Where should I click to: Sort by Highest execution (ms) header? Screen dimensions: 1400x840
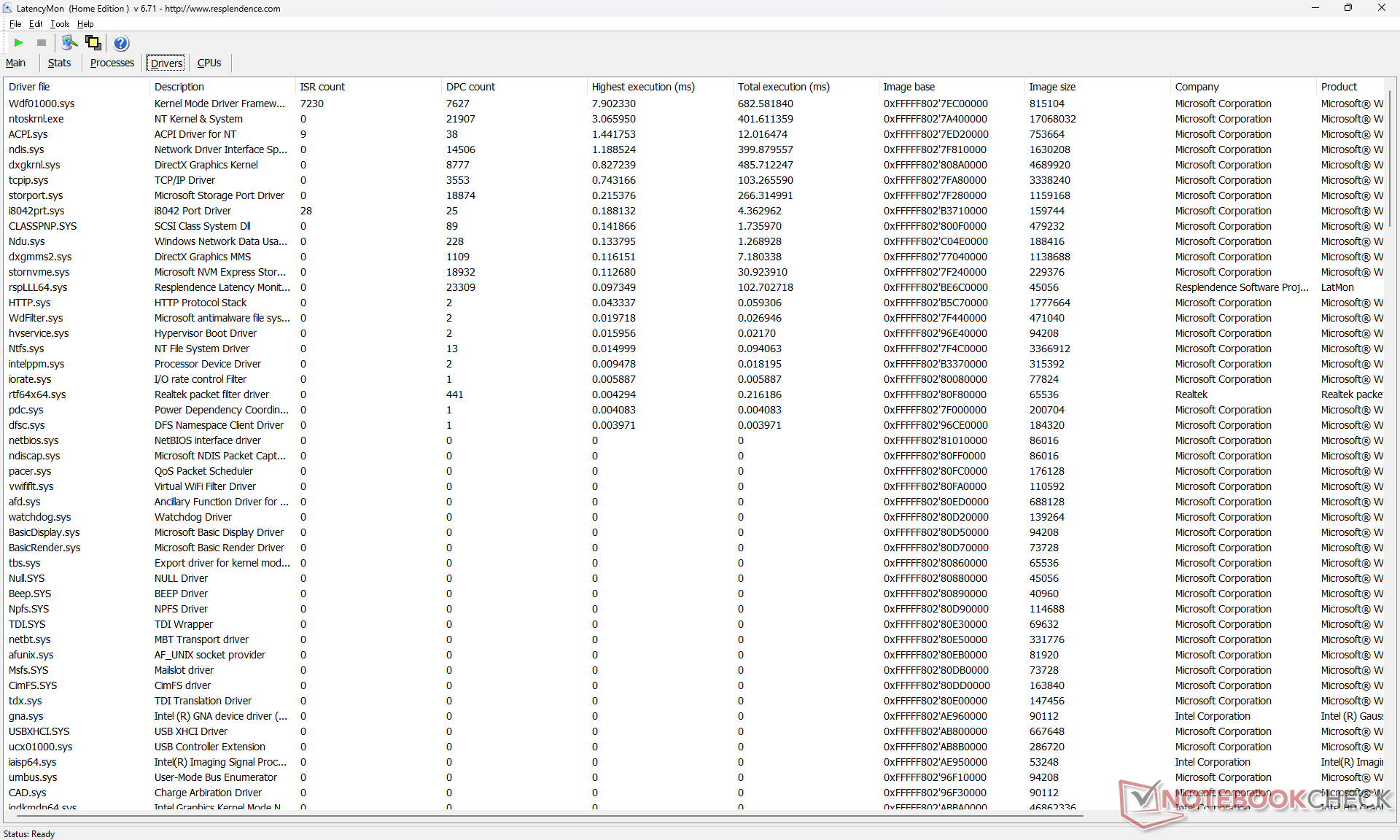click(642, 87)
